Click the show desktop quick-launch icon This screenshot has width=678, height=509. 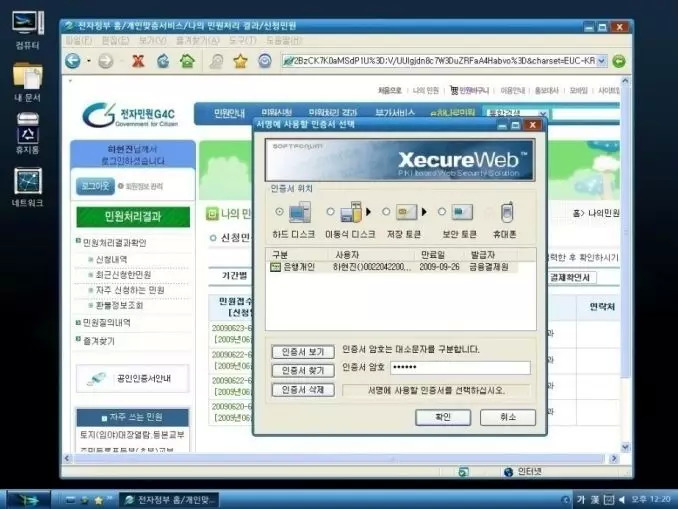coord(70,500)
